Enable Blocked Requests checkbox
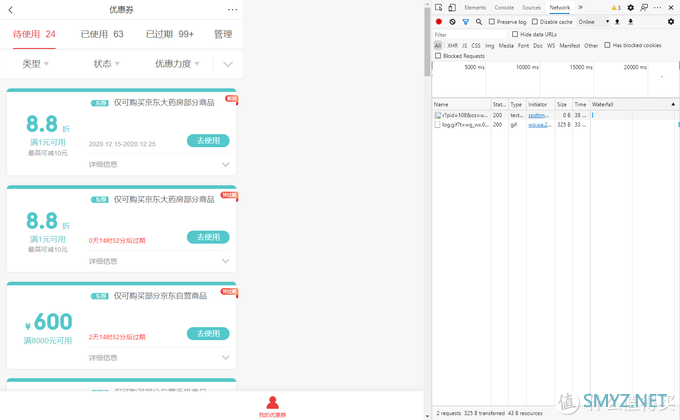Screen dimensions: 680x420 [438, 56]
